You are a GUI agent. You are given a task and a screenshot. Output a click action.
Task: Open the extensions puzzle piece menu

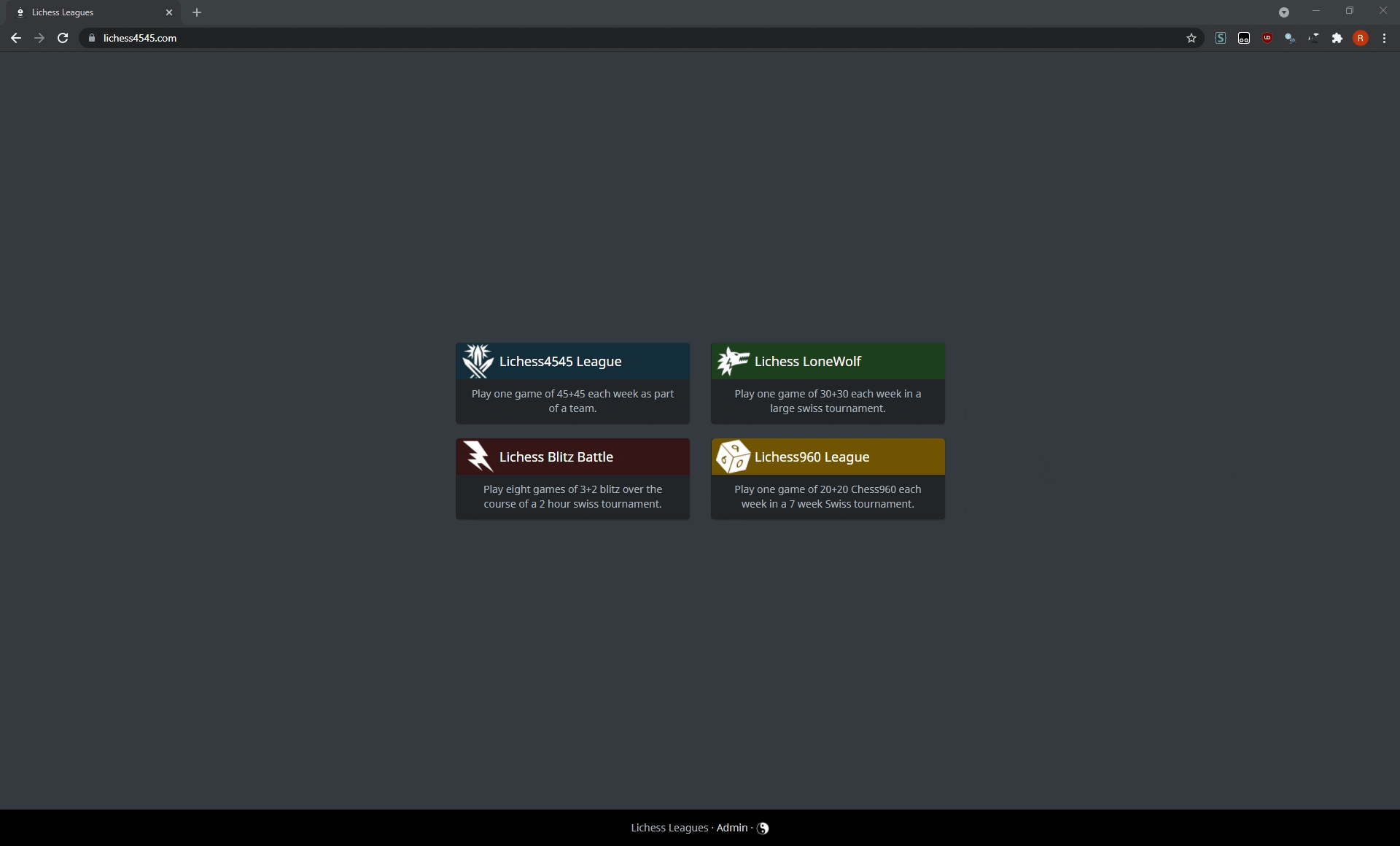pos(1337,38)
